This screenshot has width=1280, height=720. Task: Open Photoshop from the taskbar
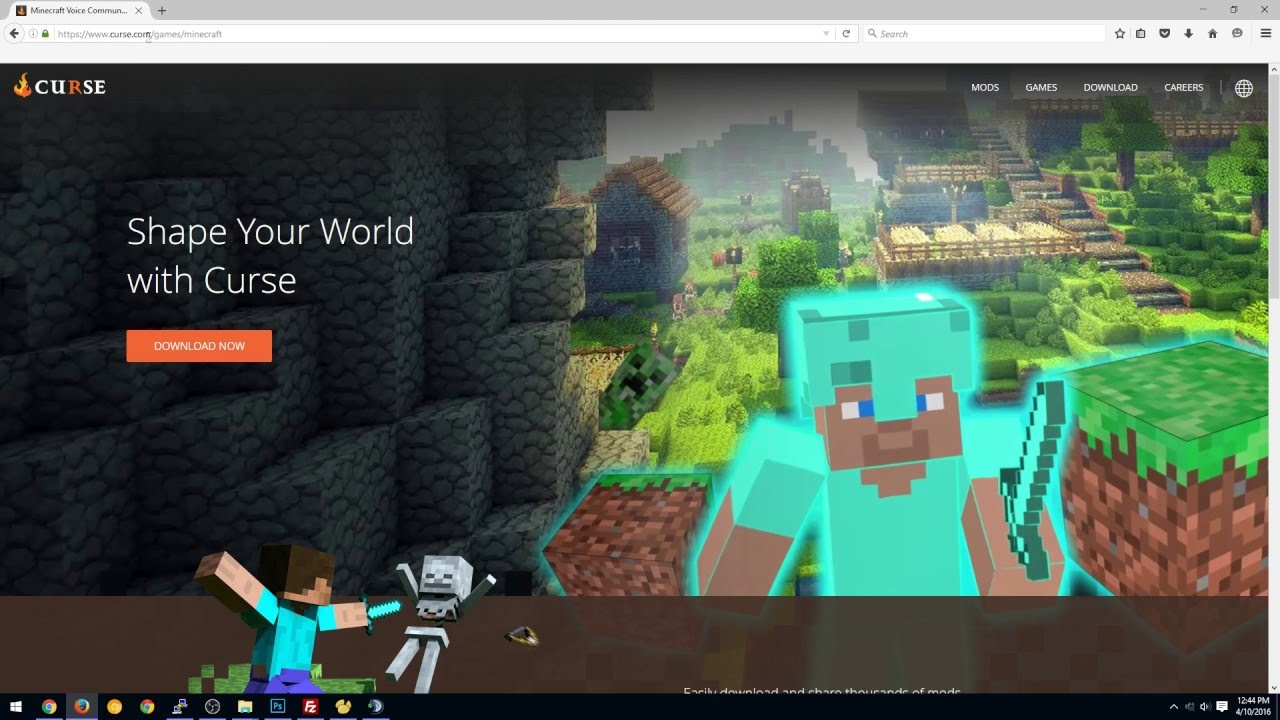pyautogui.click(x=278, y=706)
